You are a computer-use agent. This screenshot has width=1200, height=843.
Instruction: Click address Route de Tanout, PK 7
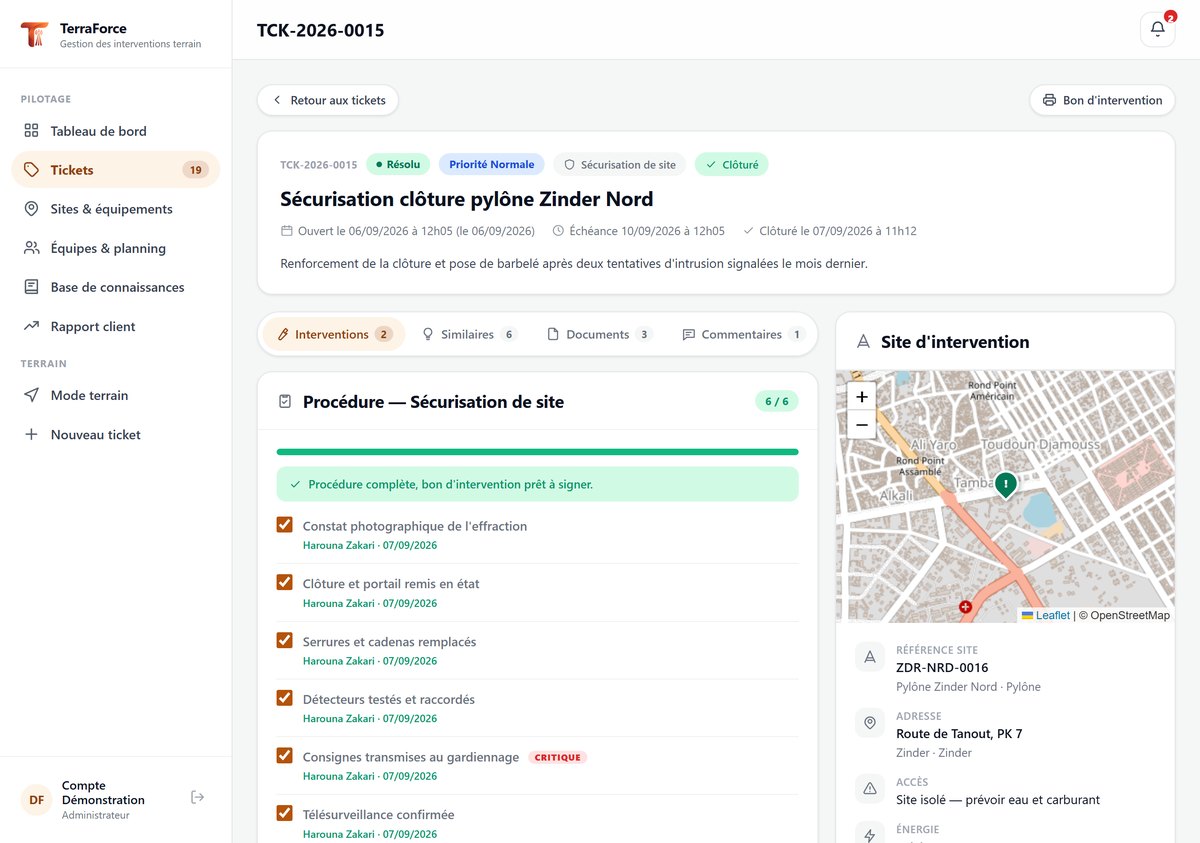click(x=959, y=733)
